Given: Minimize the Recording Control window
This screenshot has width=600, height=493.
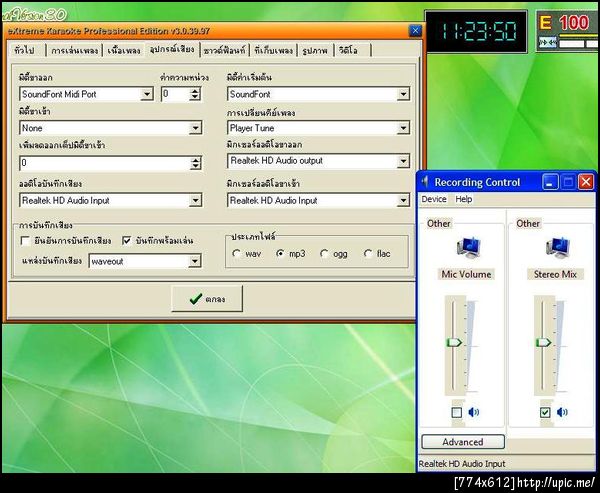Looking at the screenshot, I should (550, 182).
